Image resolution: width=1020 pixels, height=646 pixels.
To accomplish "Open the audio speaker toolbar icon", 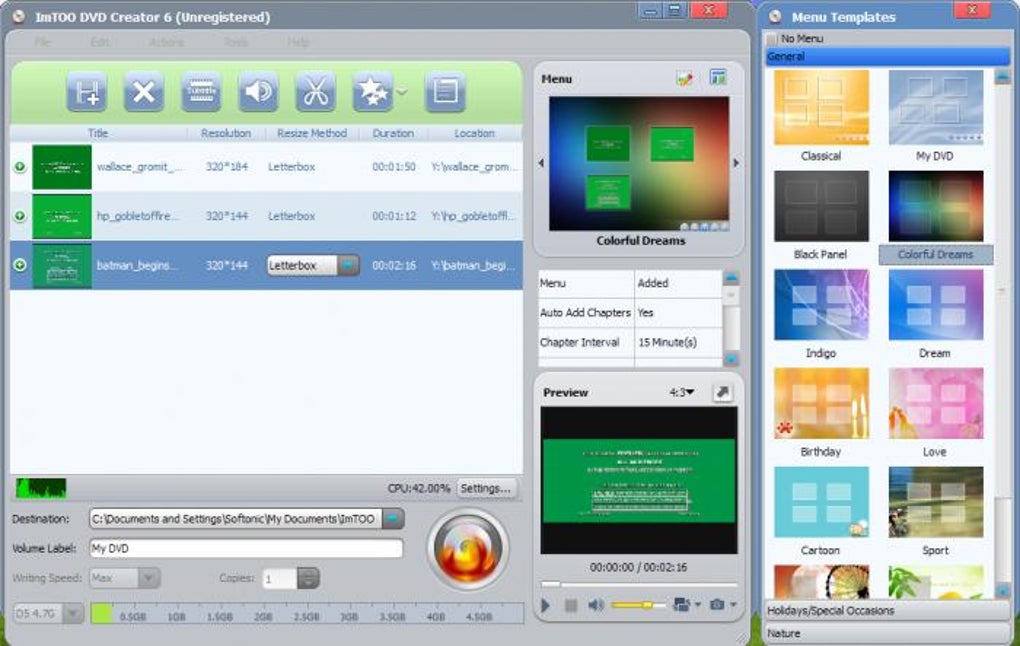I will point(258,92).
